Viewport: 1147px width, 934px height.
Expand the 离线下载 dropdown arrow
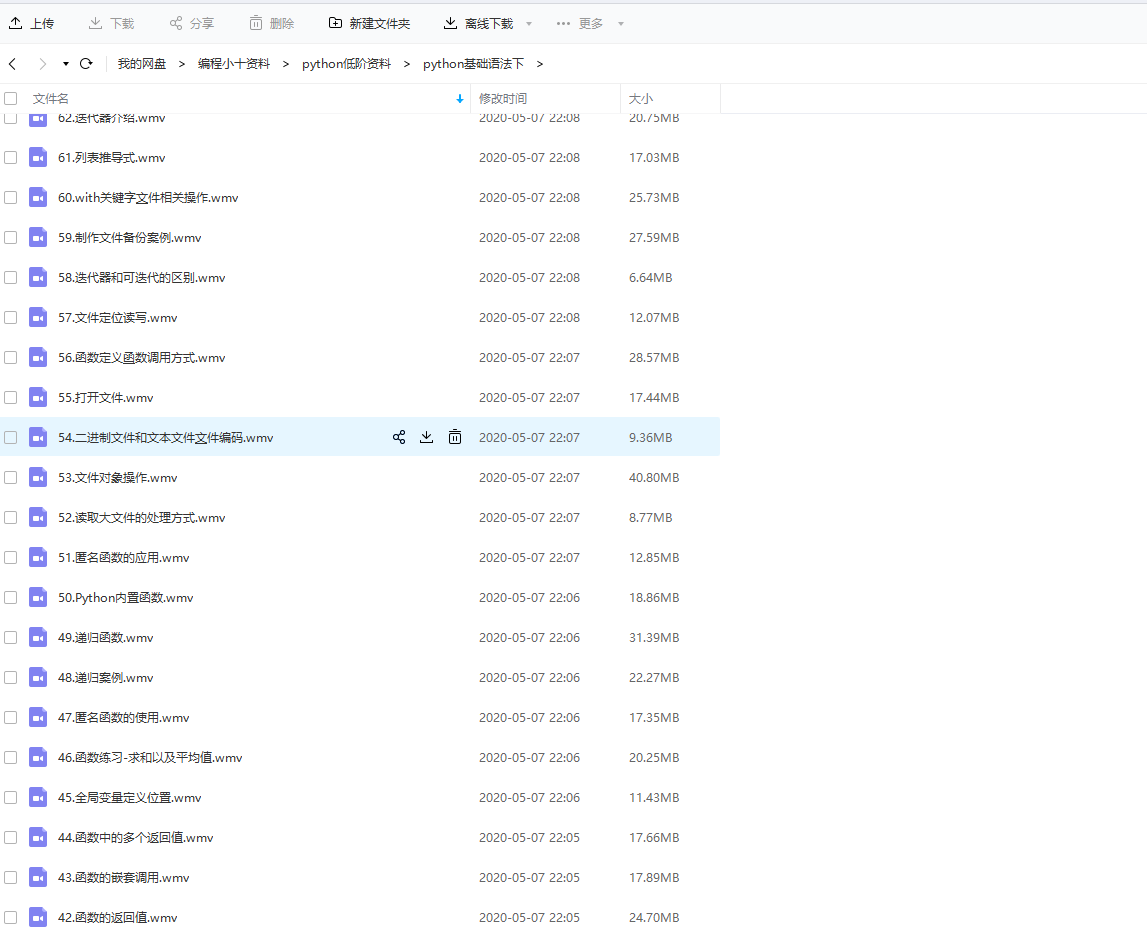point(529,23)
